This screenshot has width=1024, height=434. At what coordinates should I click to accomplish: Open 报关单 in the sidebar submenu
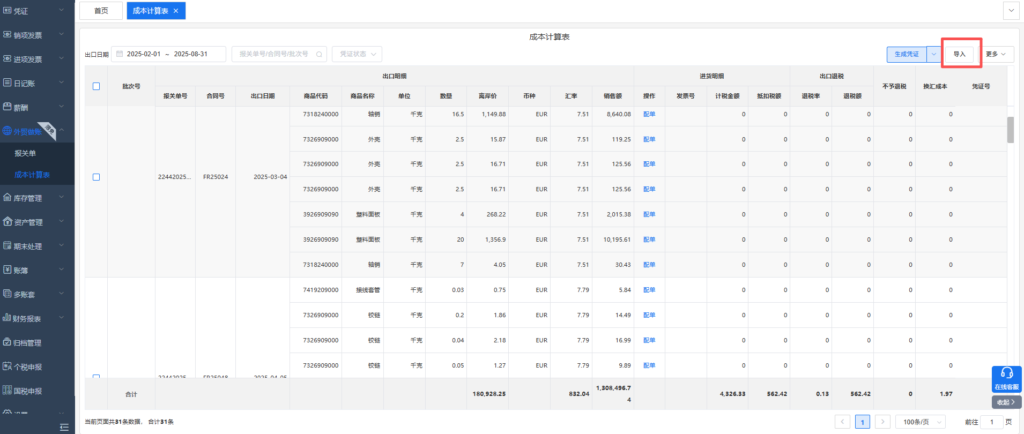(x=27, y=154)
